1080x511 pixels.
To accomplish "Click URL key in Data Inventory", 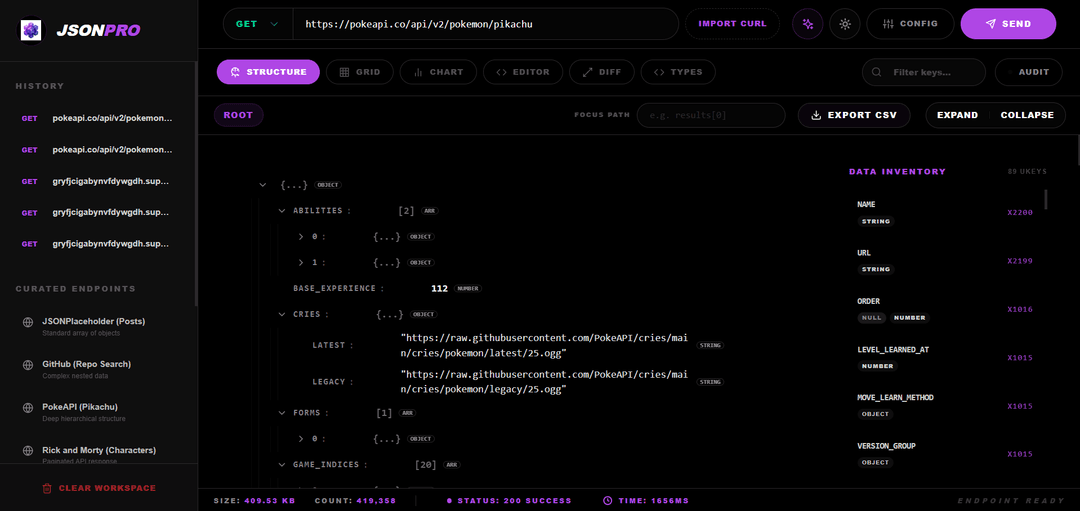I will coord(864,253).
